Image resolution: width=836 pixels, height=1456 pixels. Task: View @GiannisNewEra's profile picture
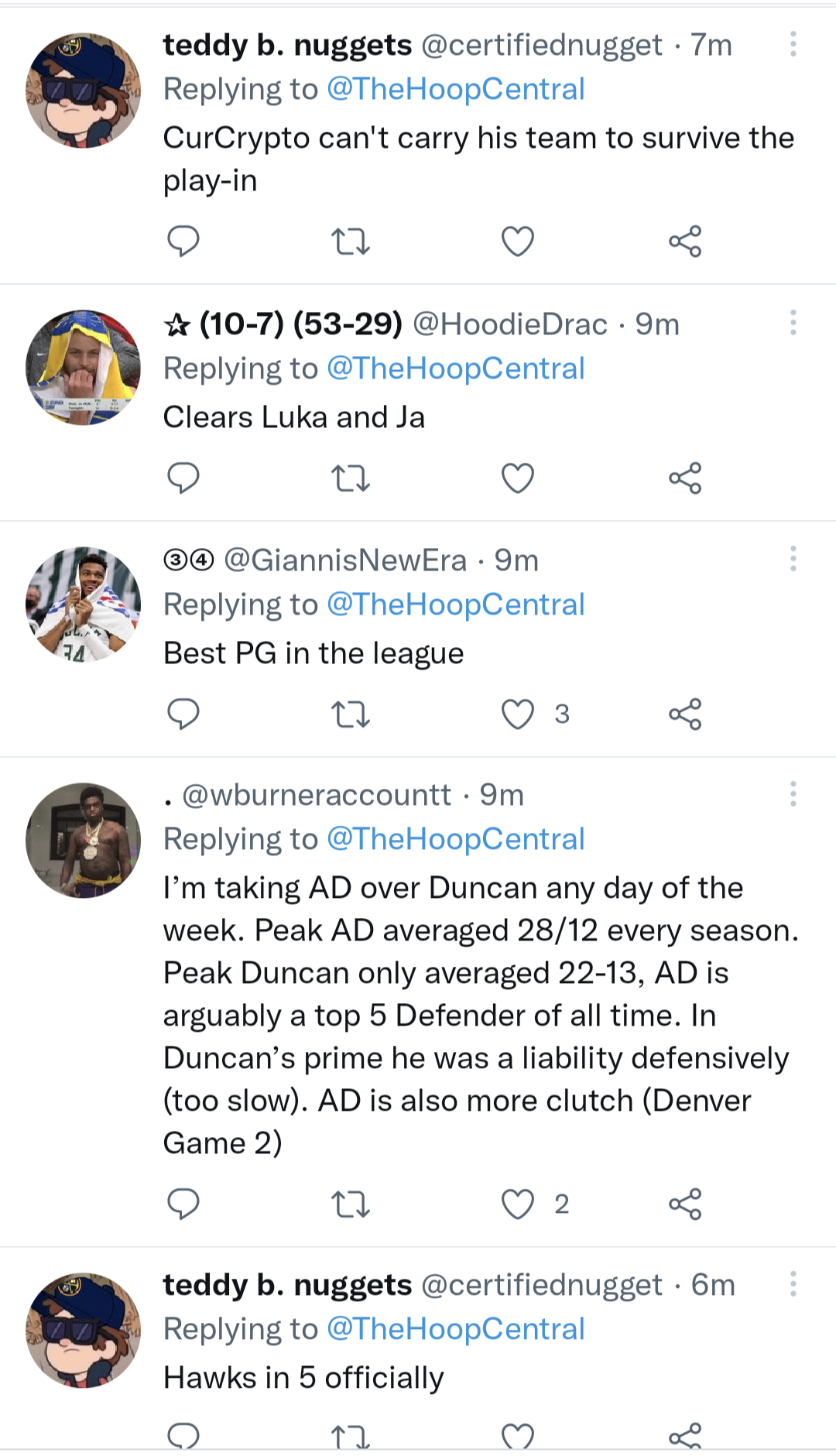pos(84,605)
